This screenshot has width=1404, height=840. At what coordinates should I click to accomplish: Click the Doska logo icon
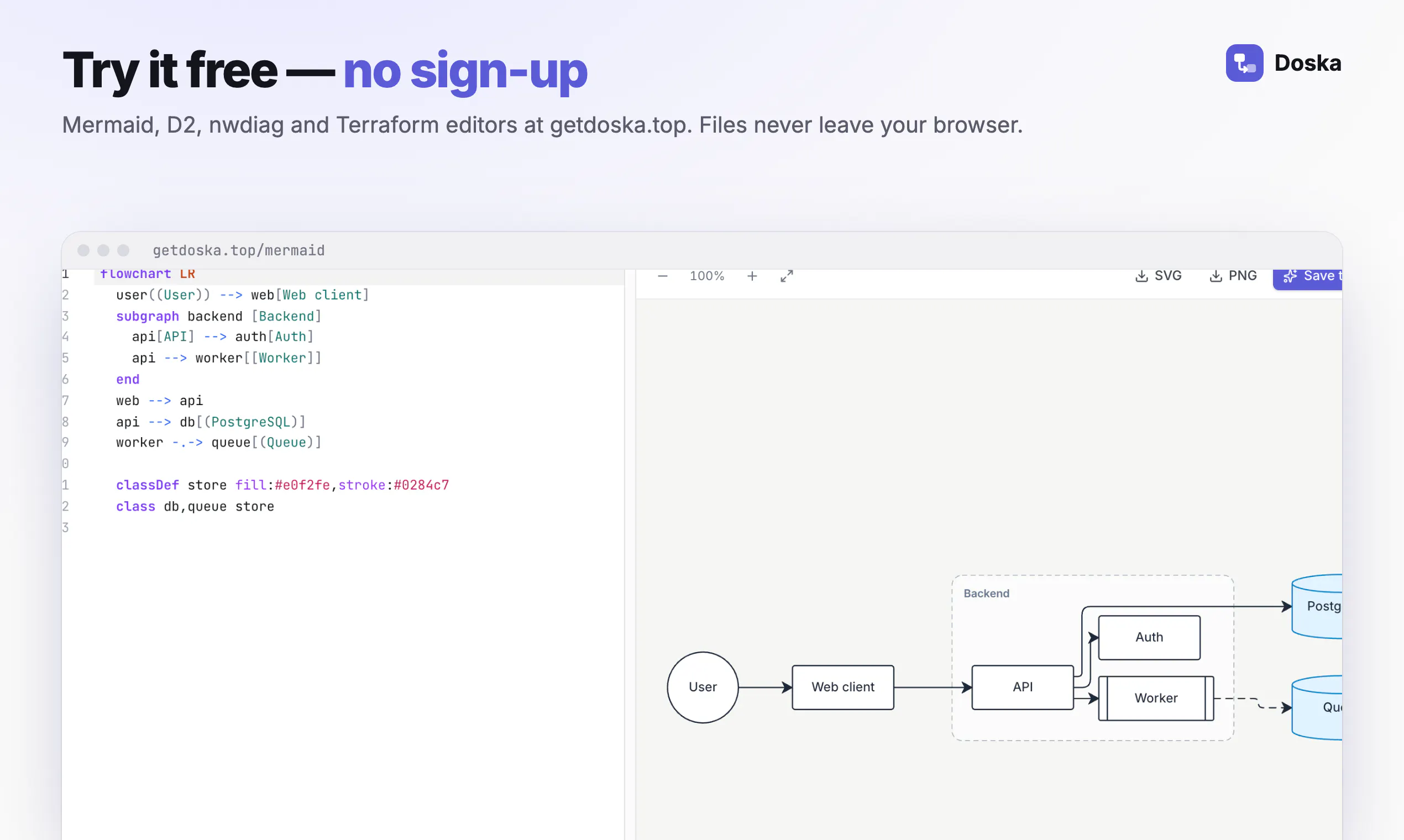click(x=1244, y=63)
